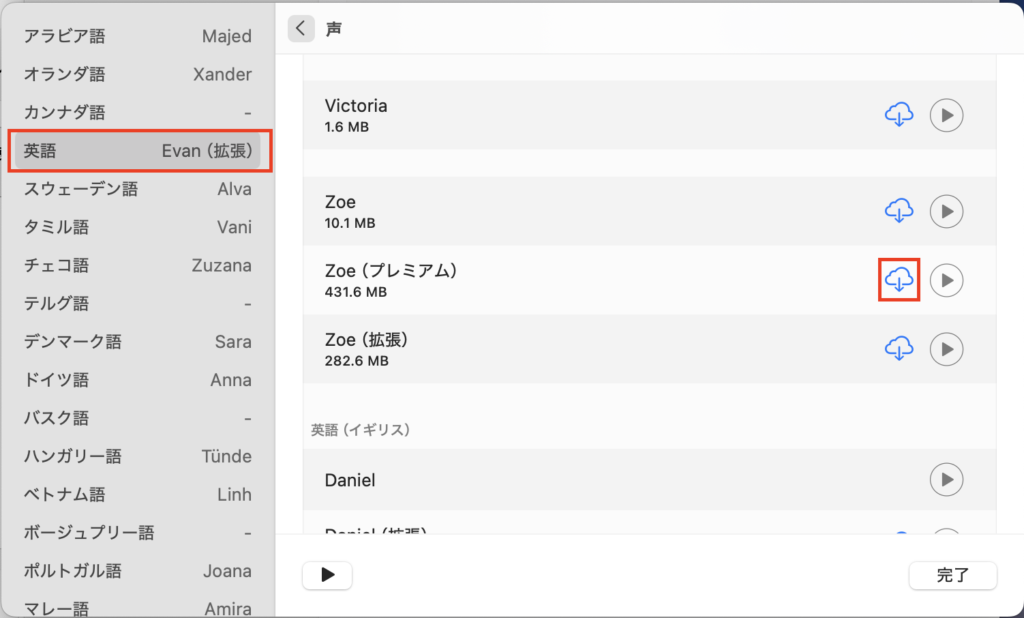Screen dimensions: 1024x618
Task: Play the Daniel voice sample
Action: [x=946, y=480]
